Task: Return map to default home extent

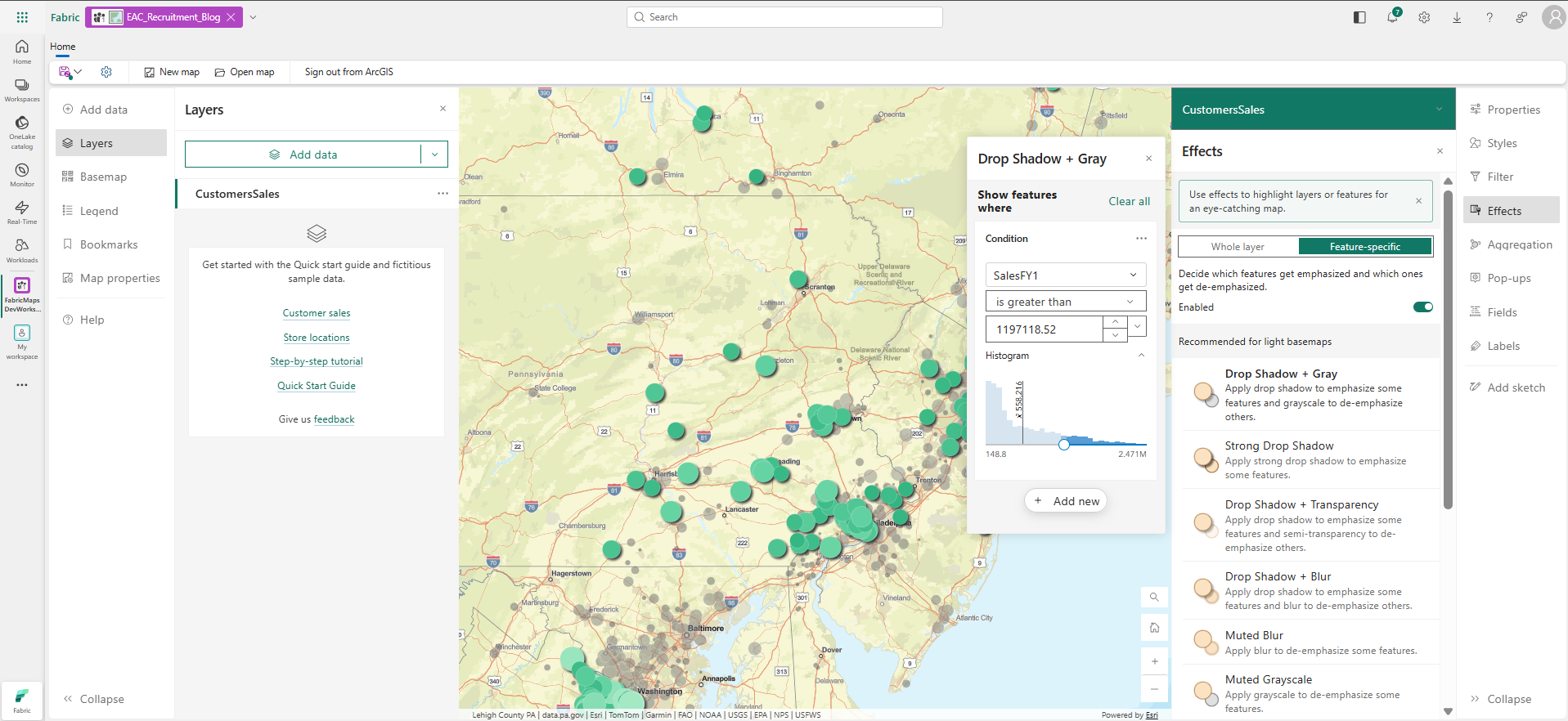Action: [x=1154, y=628]
